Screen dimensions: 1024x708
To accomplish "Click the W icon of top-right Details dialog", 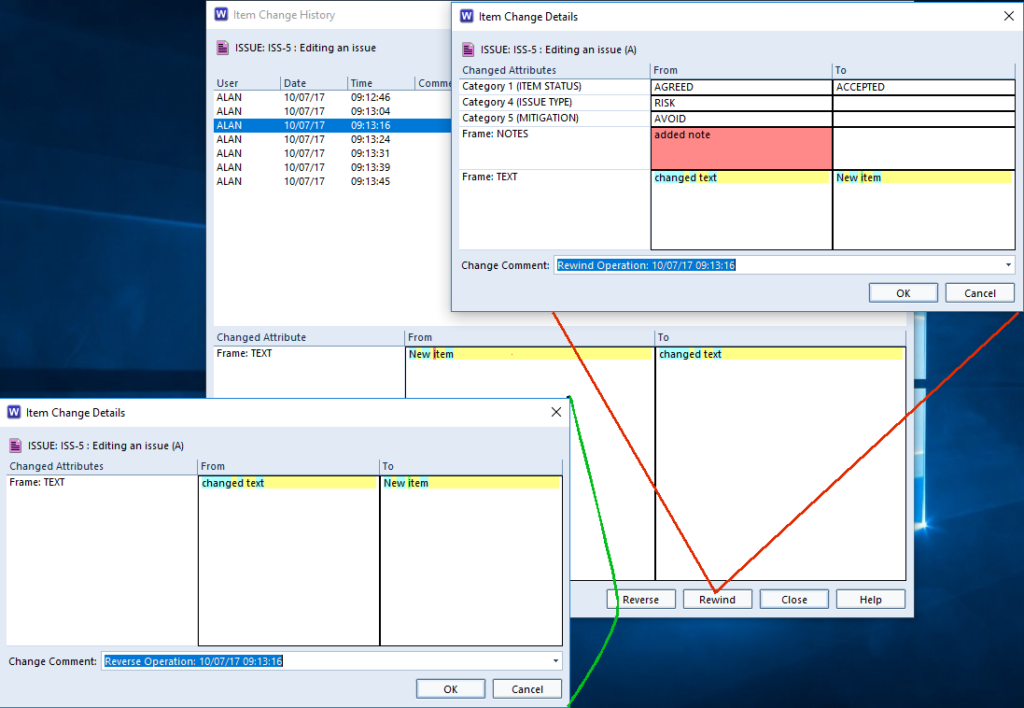I will pyautogui.click(x=467, y=16).
